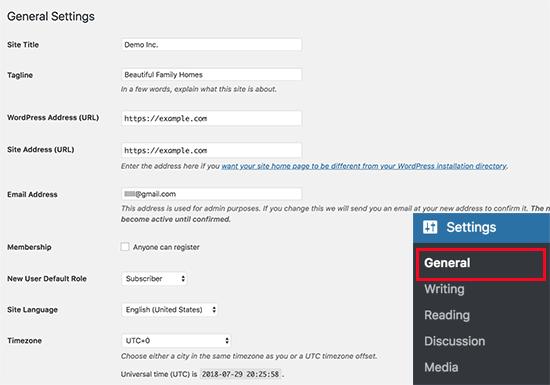The height and width of the screenshot is (385, 550).
Task: Open Discussion settings menu item
Action: 455,341
